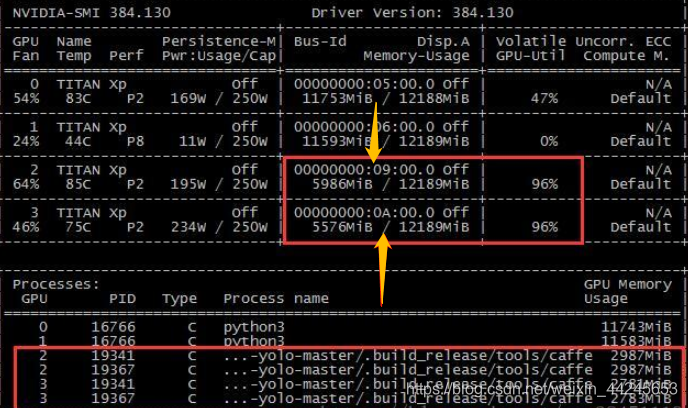Select GPU 1 power '11W / 250W'
Image resolution: width=688 pixels, height=408 pixels.
[x=223, y=141]
